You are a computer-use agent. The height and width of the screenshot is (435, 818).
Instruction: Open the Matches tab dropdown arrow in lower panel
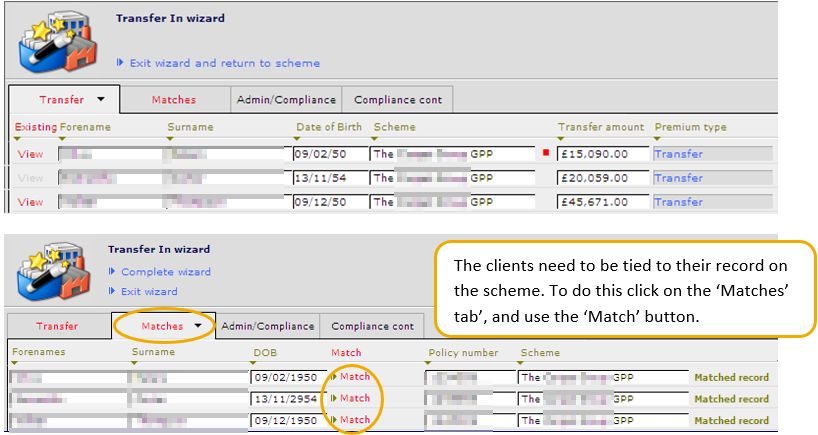(x=198, y=326)
